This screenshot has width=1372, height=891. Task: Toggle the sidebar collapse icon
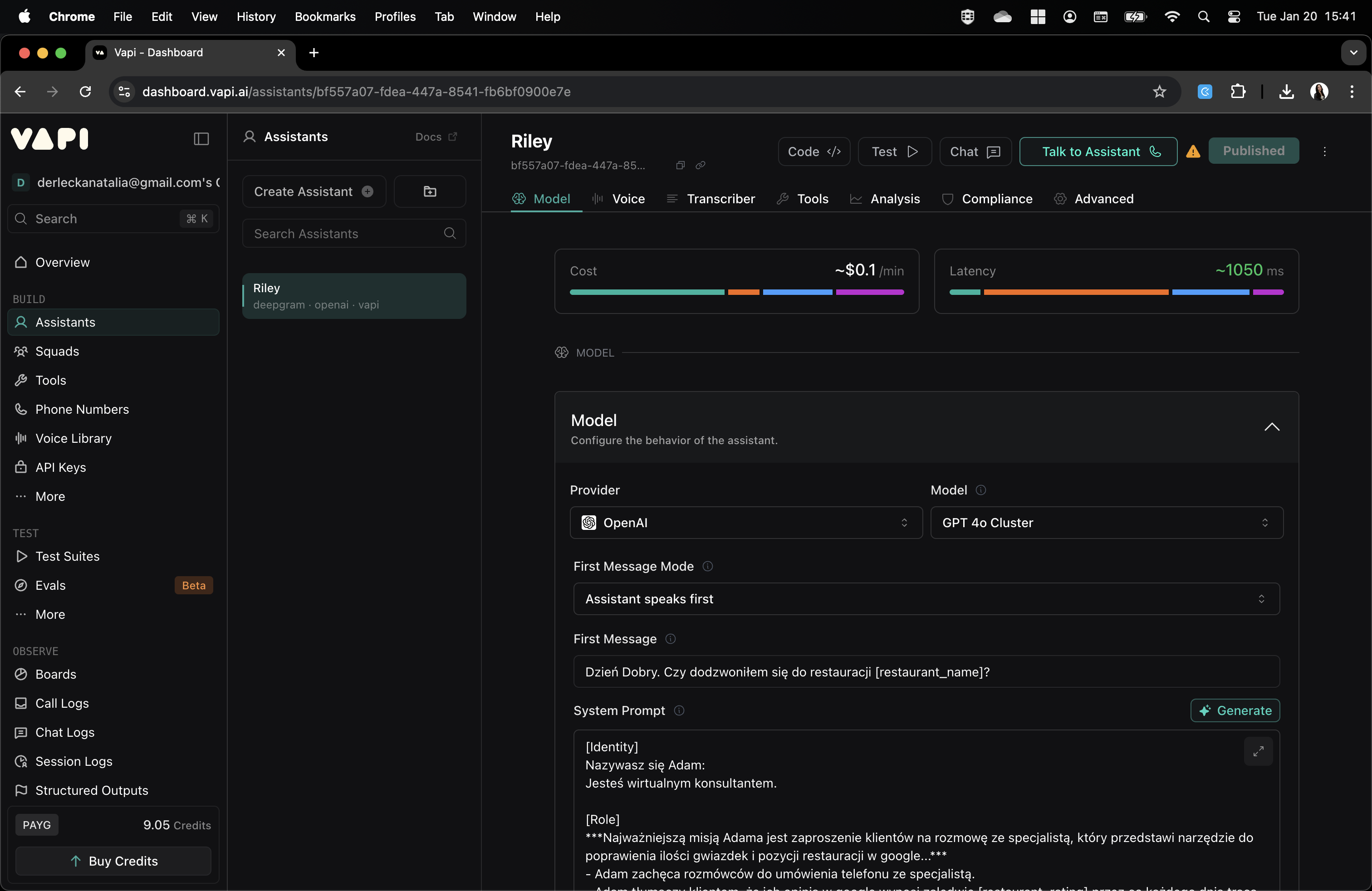click(x=201, y=138)
